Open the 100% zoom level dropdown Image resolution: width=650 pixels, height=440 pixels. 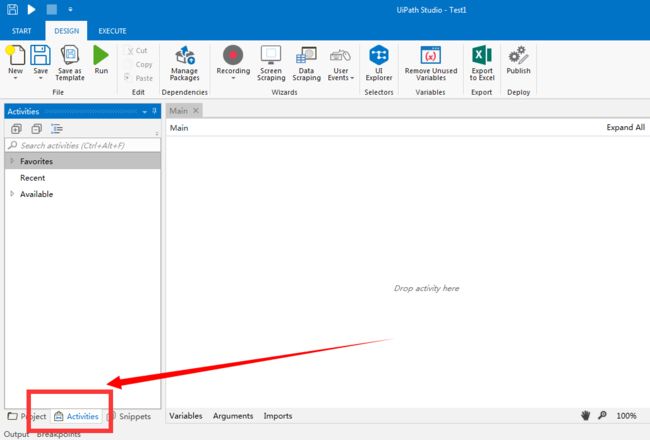pos(626,416)
